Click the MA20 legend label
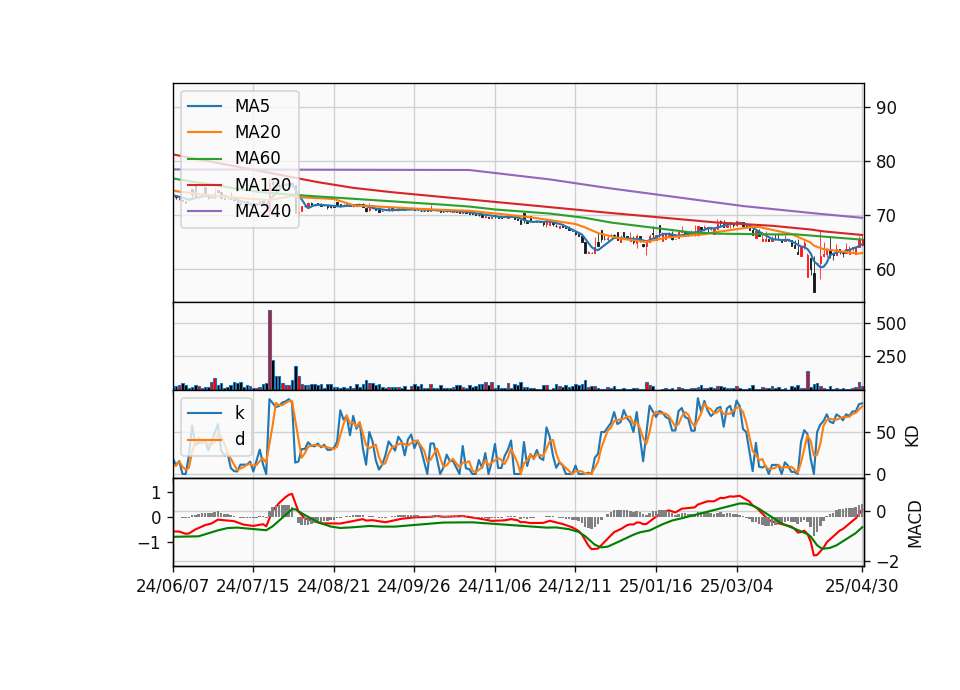This screenshot has width=960, height=690. (x=257, y=132)
